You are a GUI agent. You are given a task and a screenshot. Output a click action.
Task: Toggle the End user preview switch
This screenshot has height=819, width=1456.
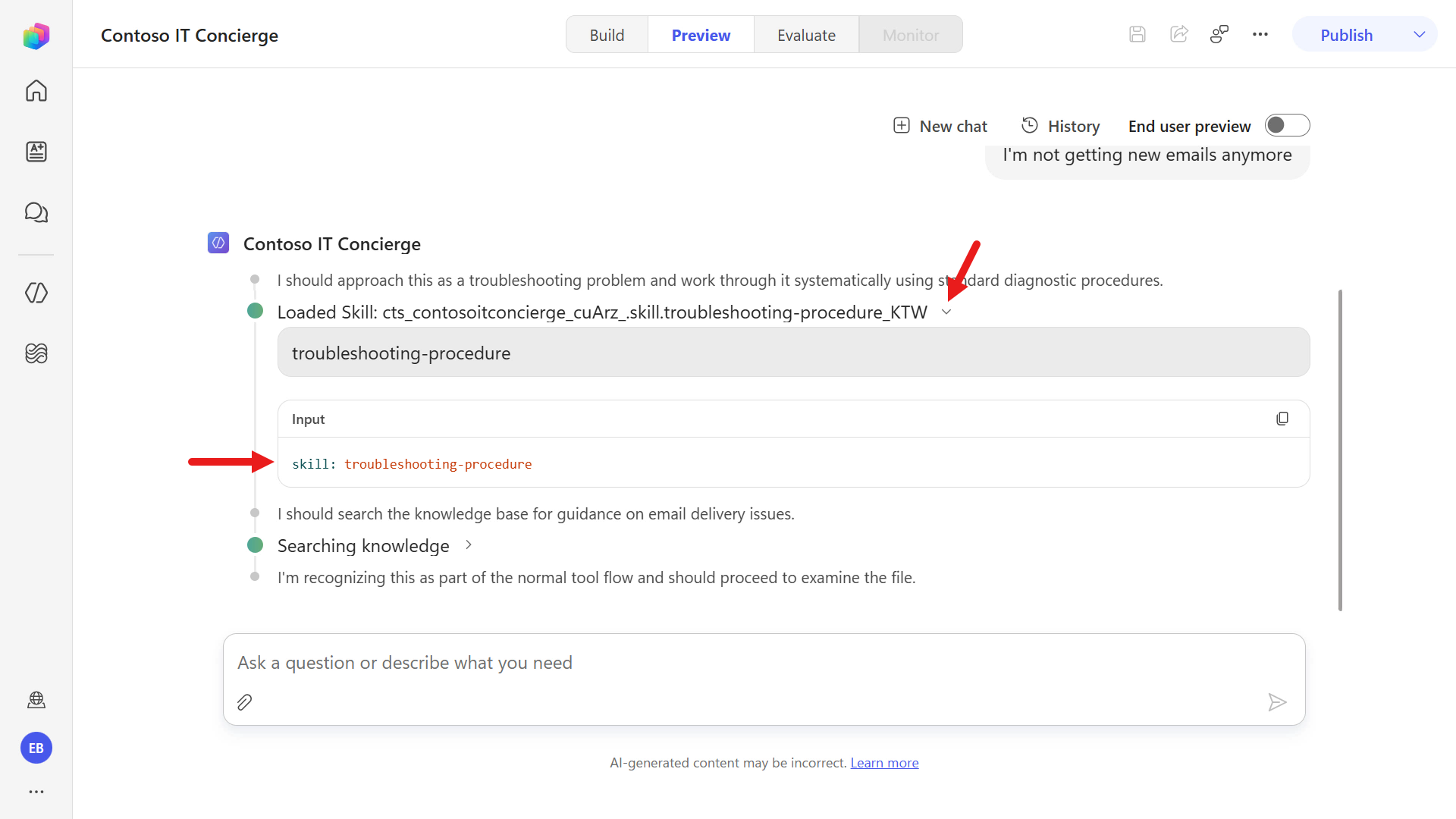click(1287, 125)
